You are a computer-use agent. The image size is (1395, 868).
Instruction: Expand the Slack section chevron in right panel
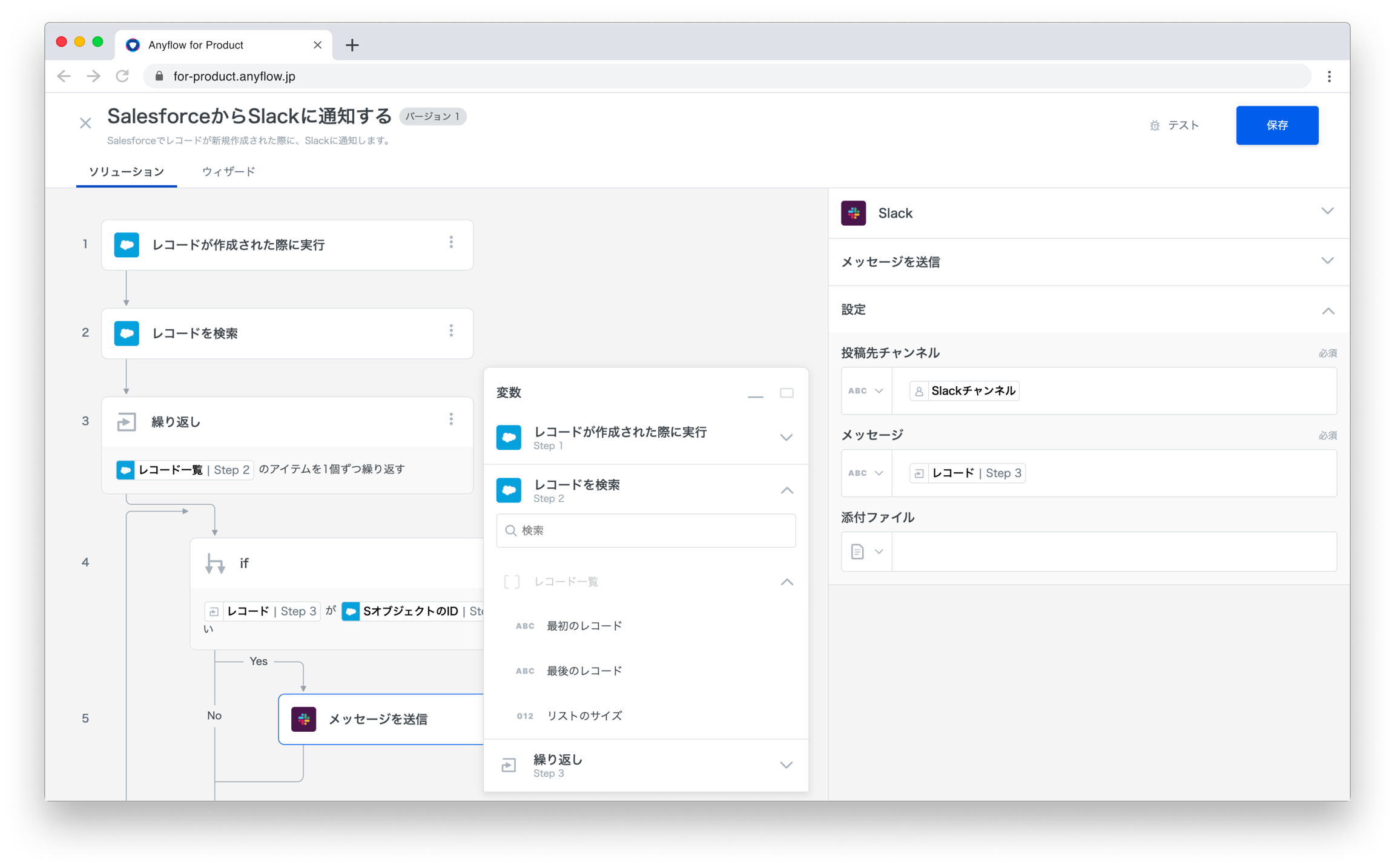[1327, 212]
